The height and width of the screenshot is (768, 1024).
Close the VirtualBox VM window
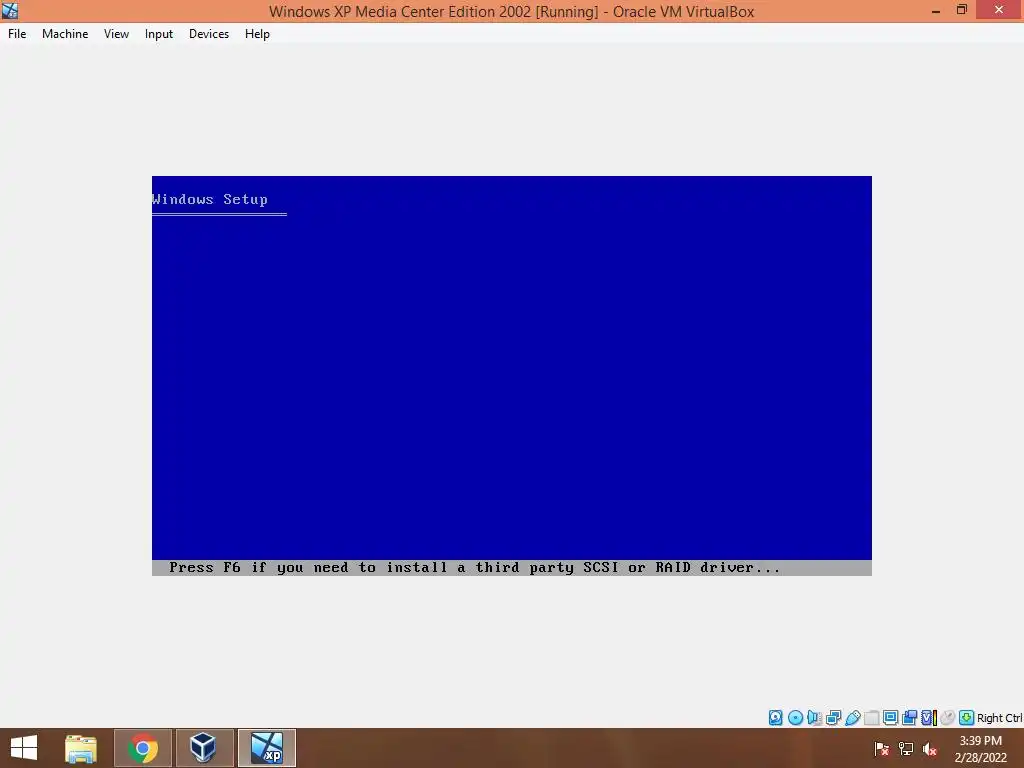point(999,10)
